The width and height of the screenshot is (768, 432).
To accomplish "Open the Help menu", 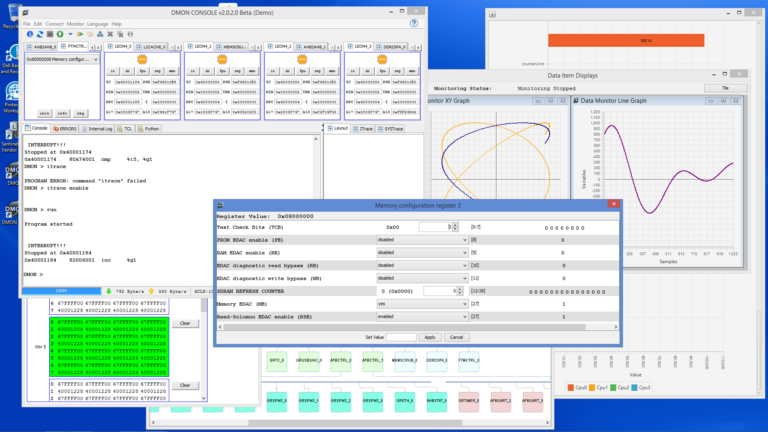I will click(117, 24).
